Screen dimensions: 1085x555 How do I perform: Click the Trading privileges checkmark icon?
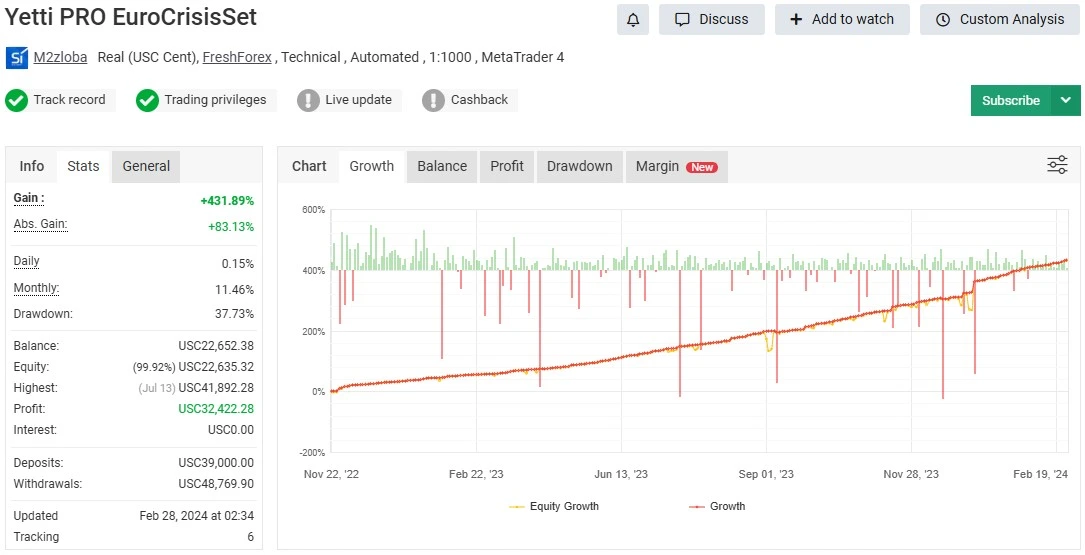(148, 100)
